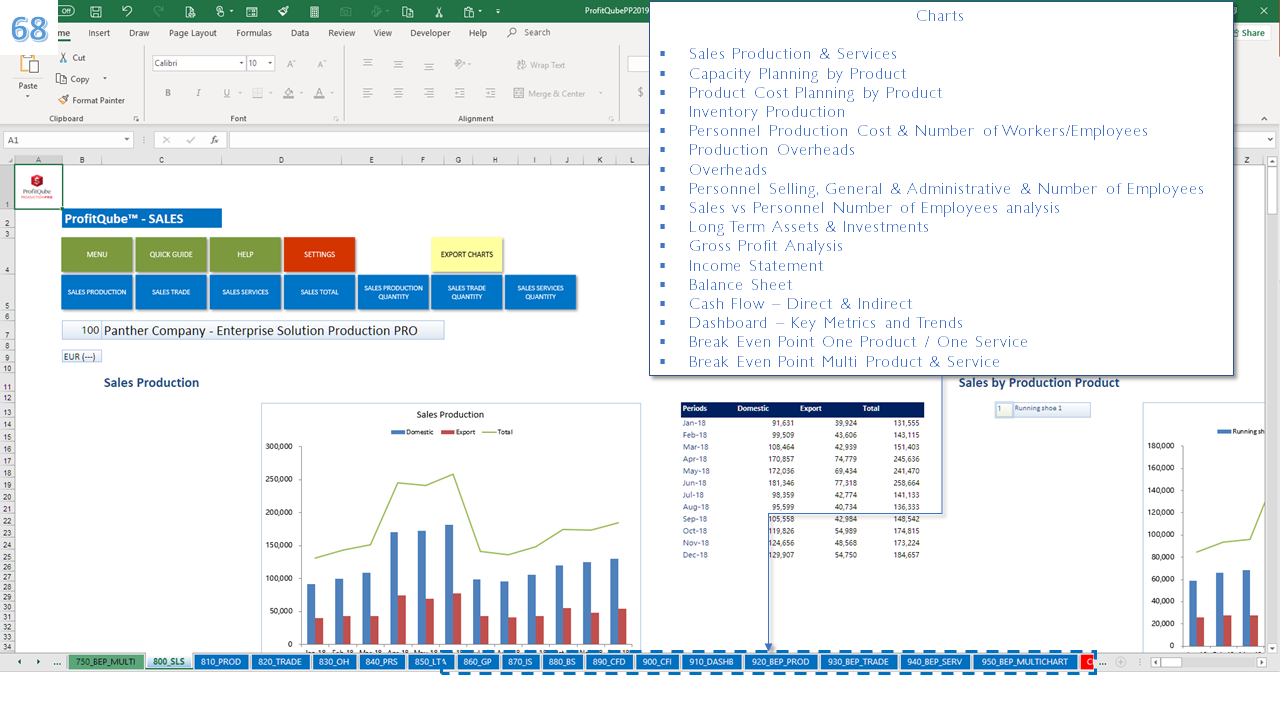Switch to the 750_BEP_MULTI sheet tab
The width and height of the screenshot is (1280, 720).
(x=105, y=662)
